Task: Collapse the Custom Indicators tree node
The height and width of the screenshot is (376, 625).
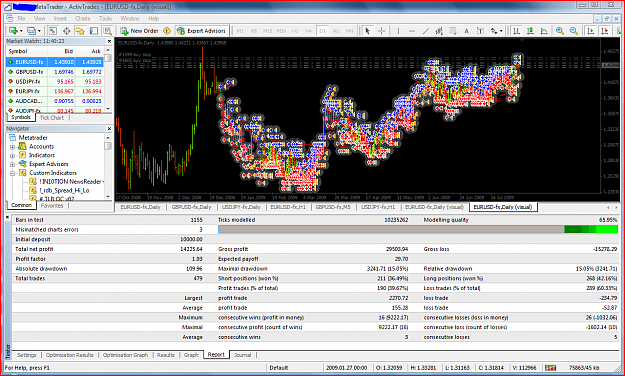Action: coord(12,173)
